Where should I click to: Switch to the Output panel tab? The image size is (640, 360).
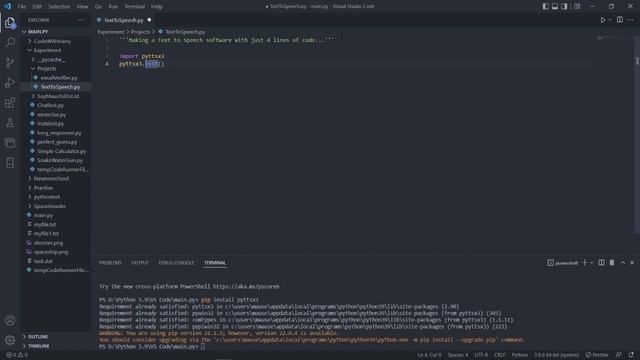140,263
